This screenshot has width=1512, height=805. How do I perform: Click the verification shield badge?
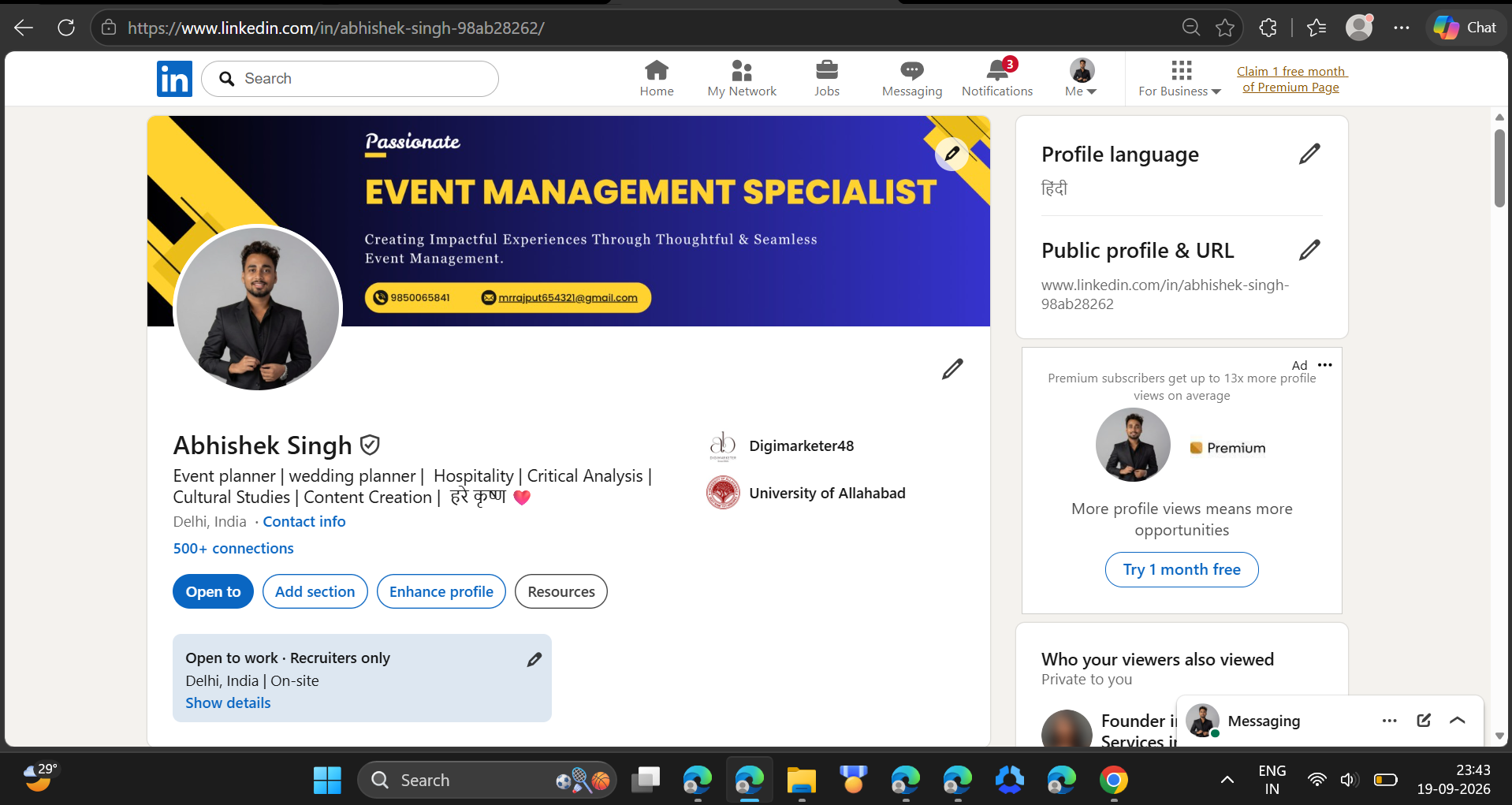370,445
